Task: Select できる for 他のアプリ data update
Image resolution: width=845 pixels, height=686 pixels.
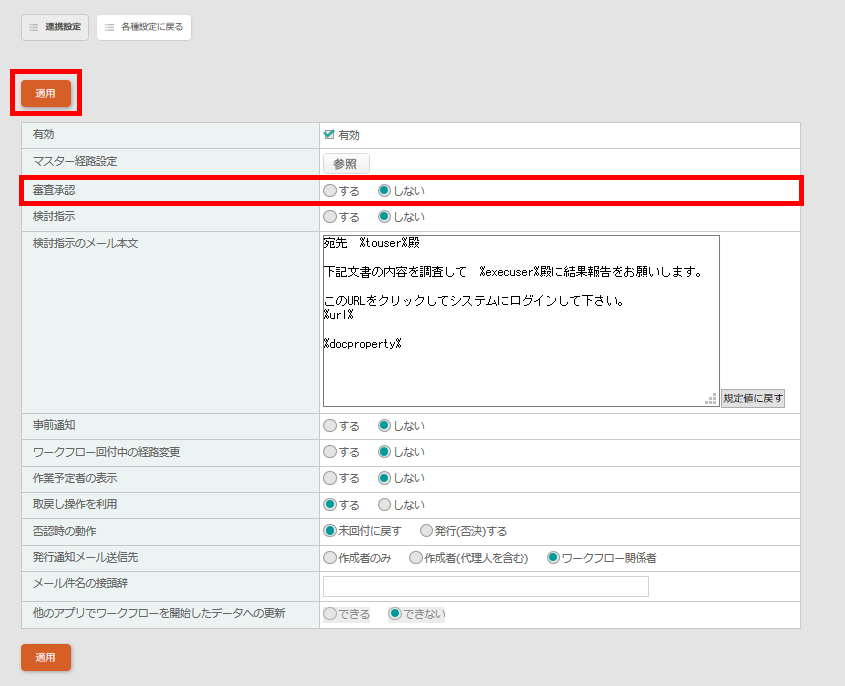Action: tap(330, 614)
